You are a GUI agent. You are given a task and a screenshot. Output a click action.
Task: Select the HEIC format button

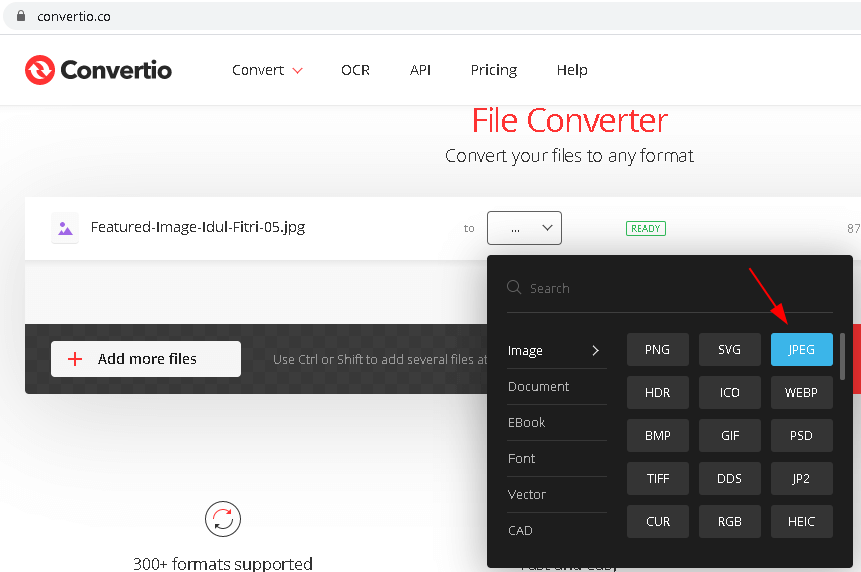click(801, 522)
